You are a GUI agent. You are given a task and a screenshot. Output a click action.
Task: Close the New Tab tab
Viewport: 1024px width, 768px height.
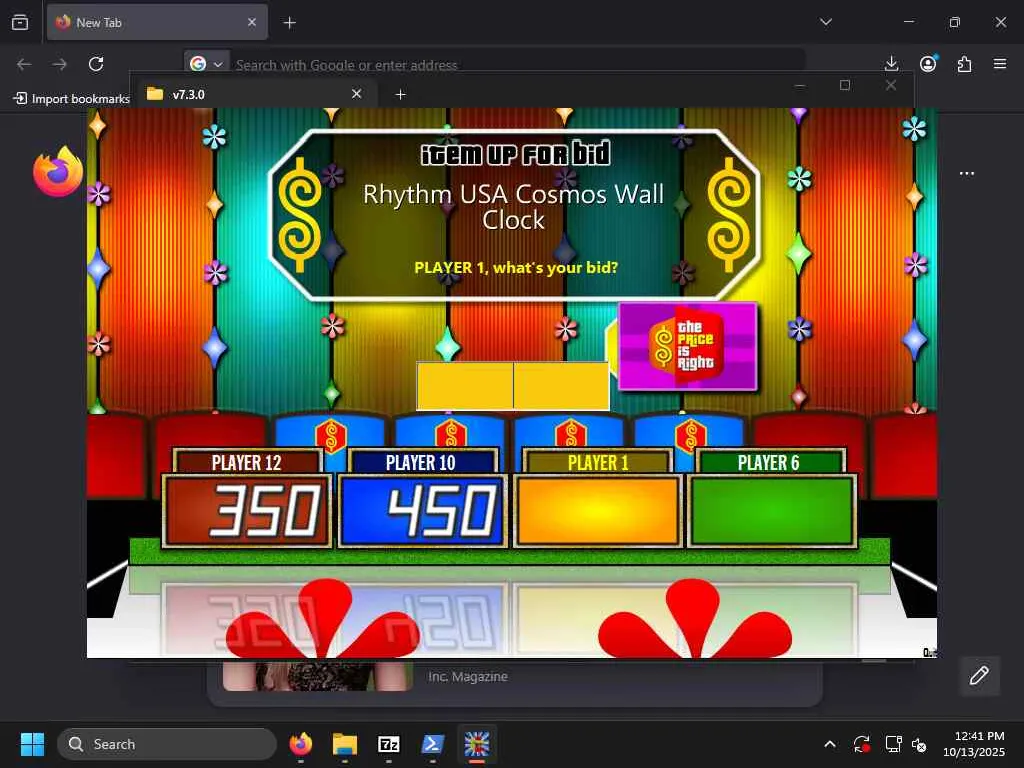coord(252,22)
